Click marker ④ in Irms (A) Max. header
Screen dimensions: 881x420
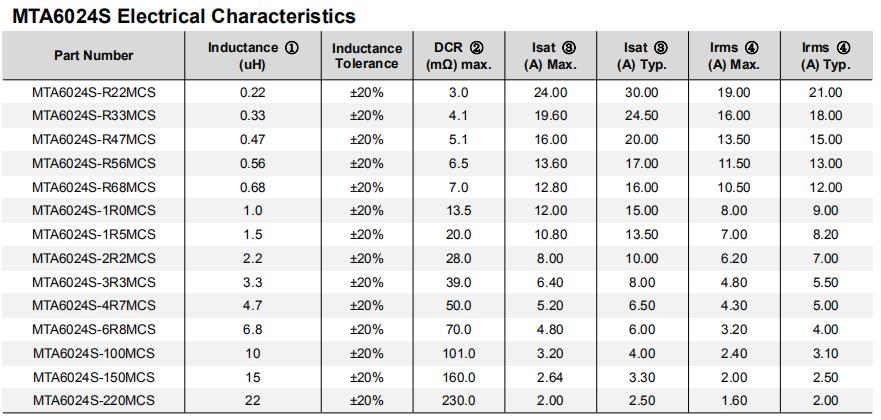click(751, 48)
